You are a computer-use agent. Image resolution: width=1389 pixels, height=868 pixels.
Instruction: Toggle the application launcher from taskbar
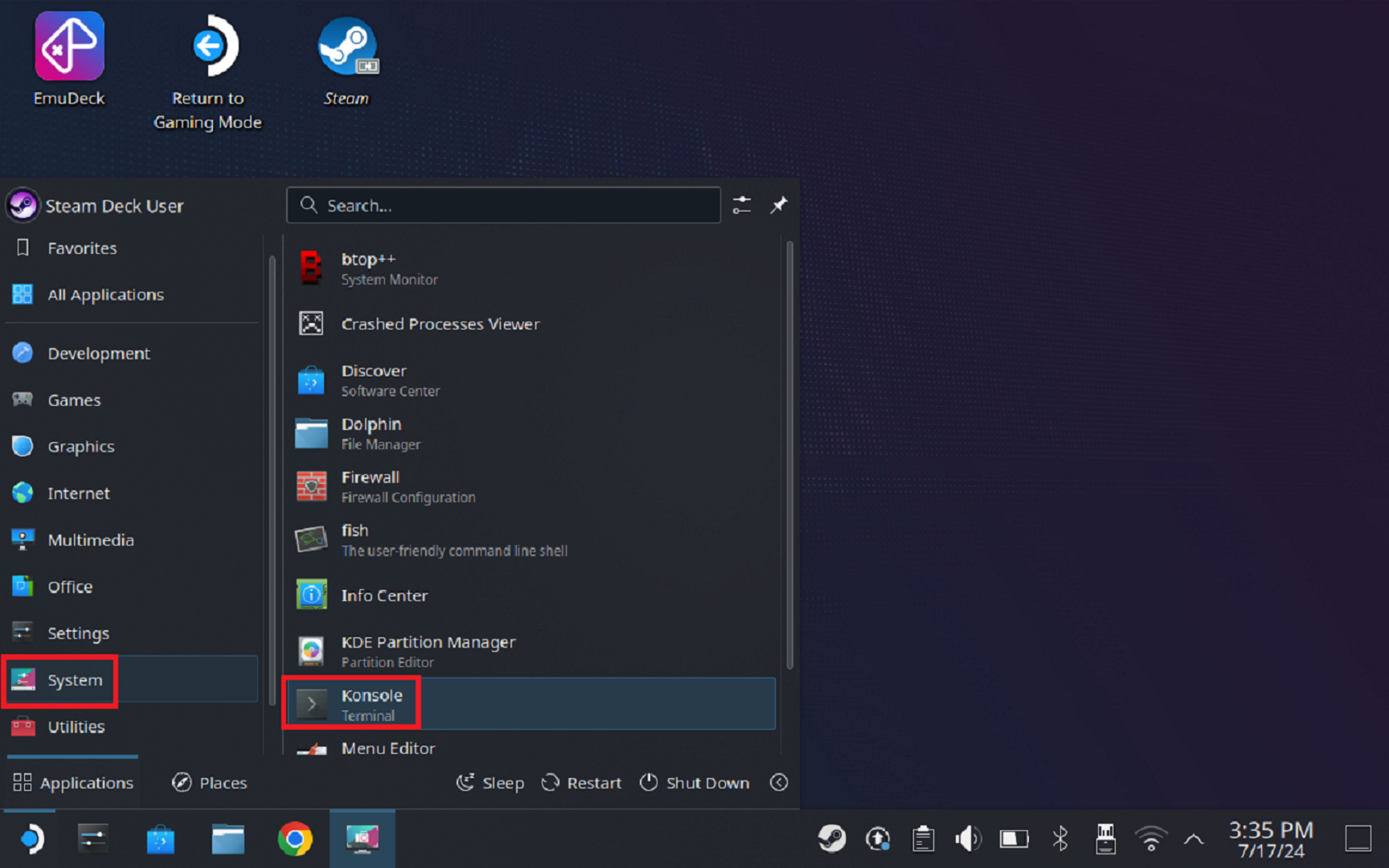tap(31, 839)
